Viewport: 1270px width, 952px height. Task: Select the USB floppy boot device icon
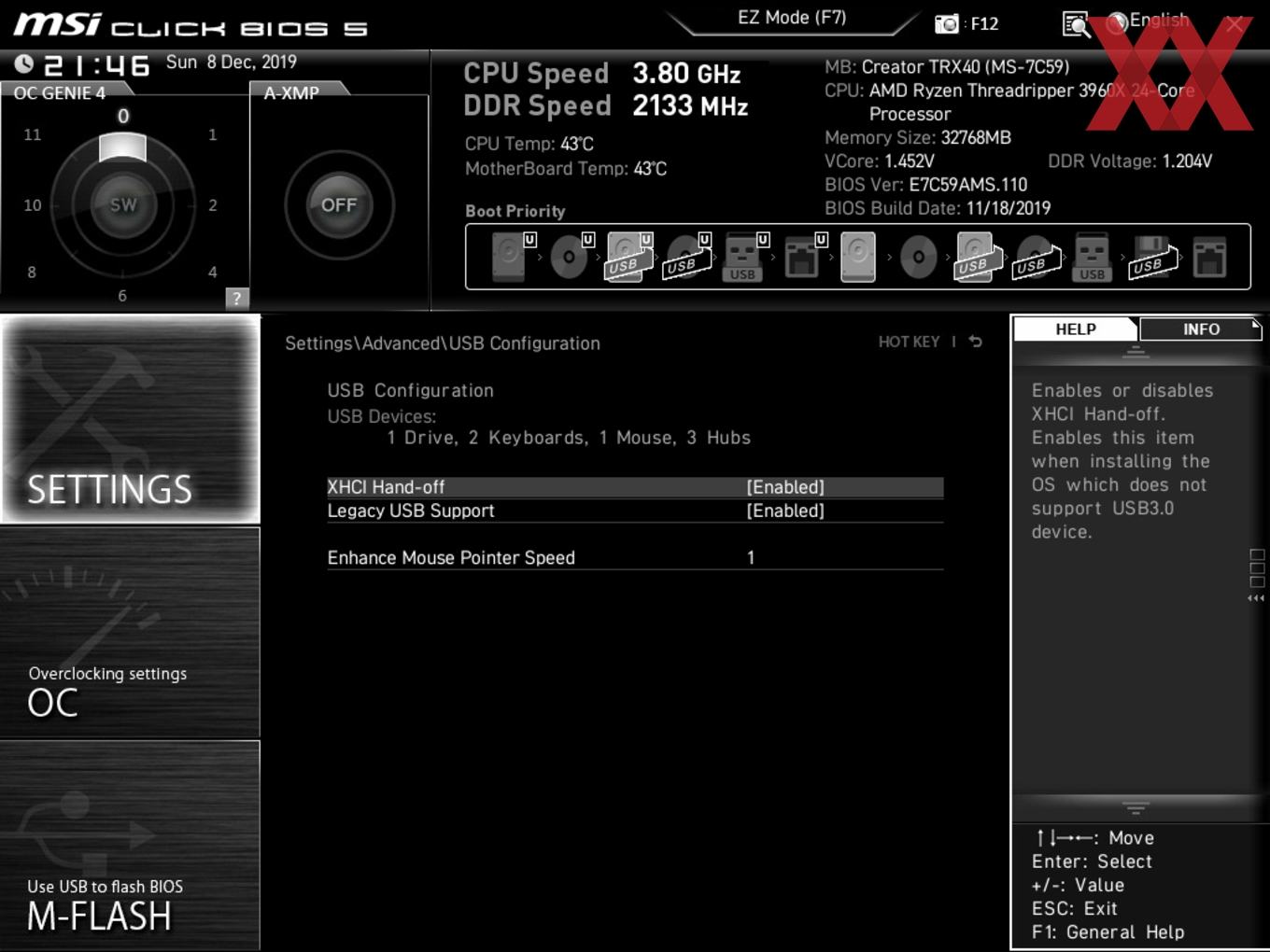tap(1152, 257)
